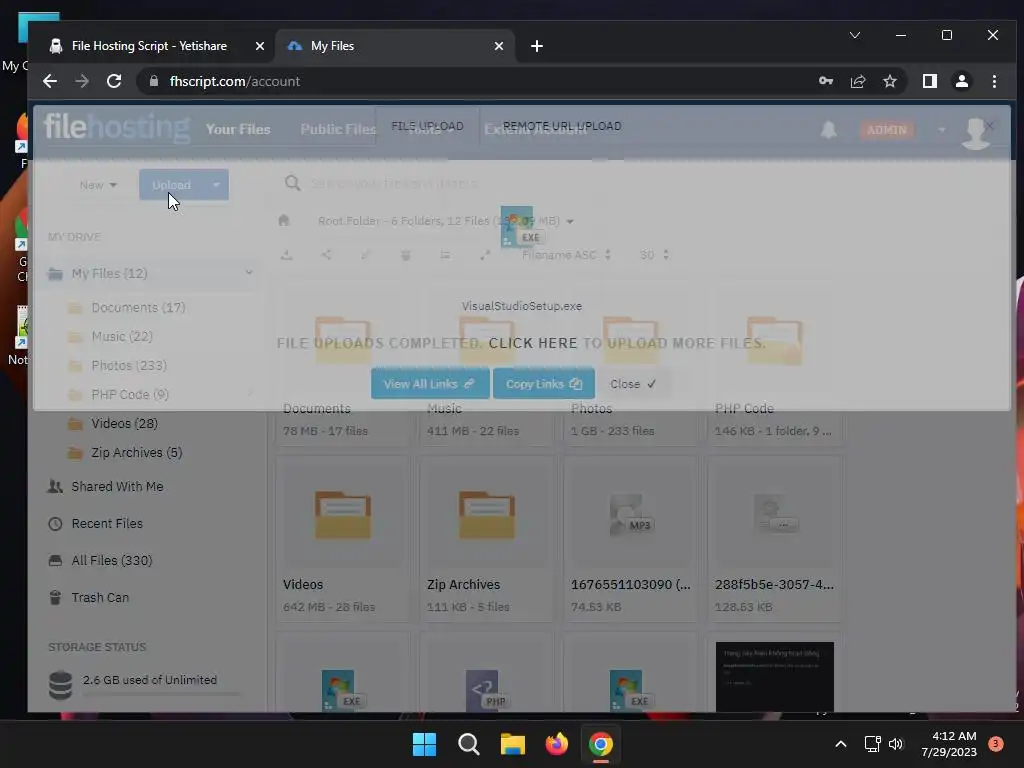1024x768 pixels.
Task: Open the Zip Archives folder thumbnail
Action: 487,515
